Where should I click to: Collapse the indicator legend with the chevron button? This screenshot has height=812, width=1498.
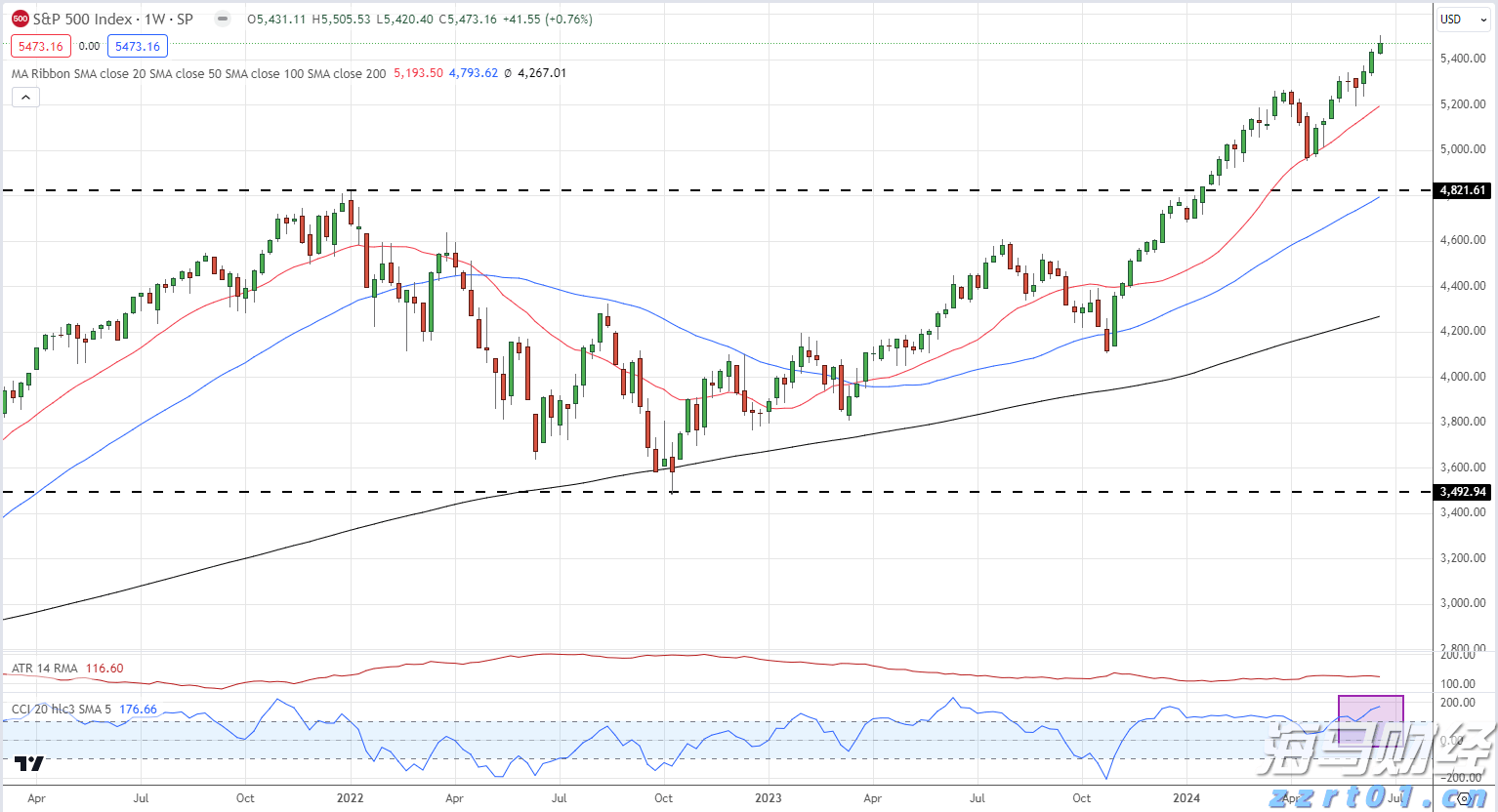[x=25, y=97]
